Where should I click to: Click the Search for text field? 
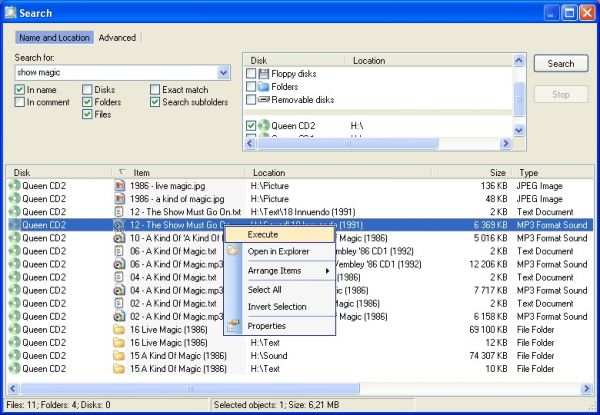pos(116,72)
